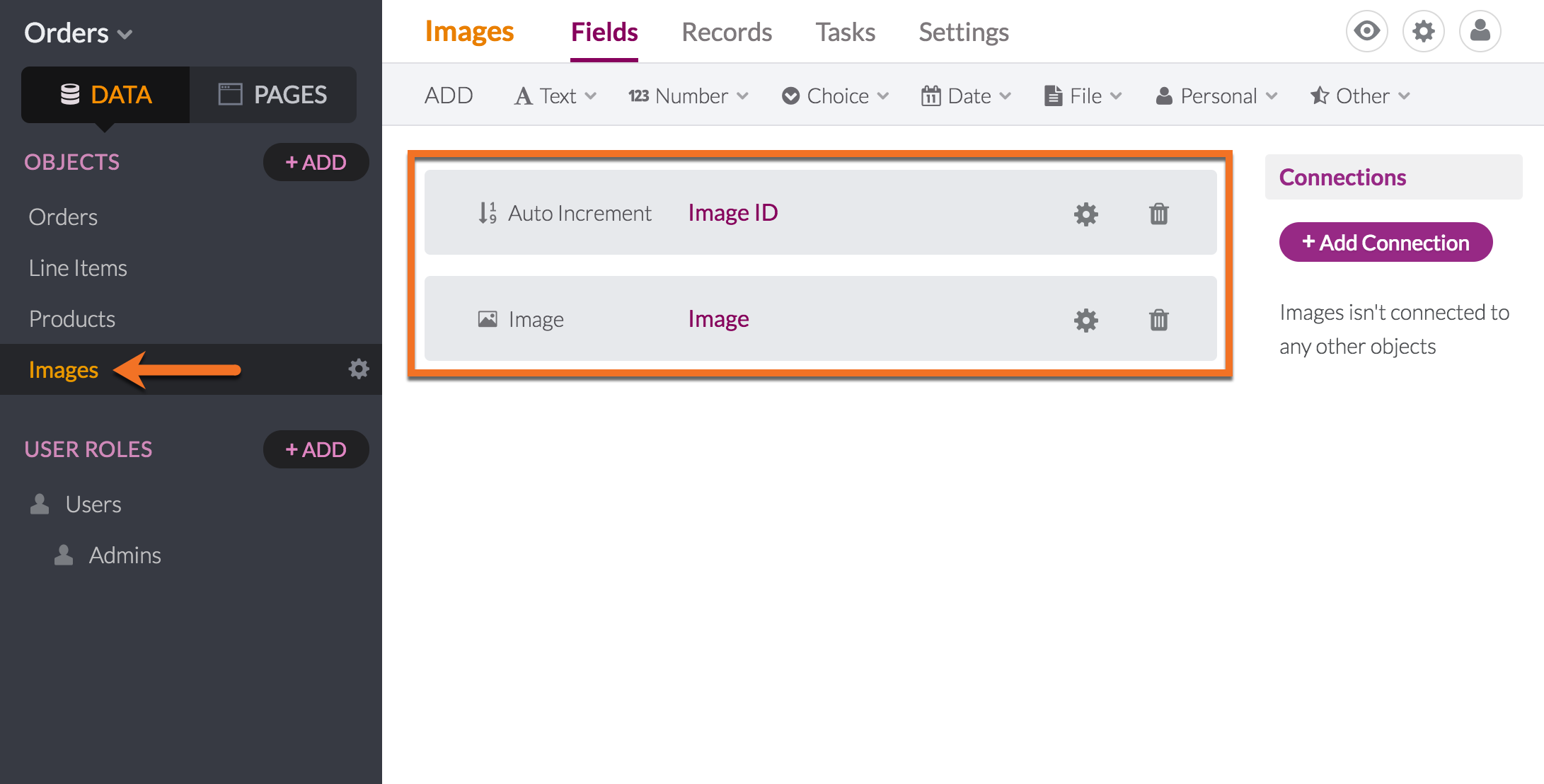This screenshot has width=1544, height=784.
Task: Click the Auto Increment type label
Action: pos(580,213)
